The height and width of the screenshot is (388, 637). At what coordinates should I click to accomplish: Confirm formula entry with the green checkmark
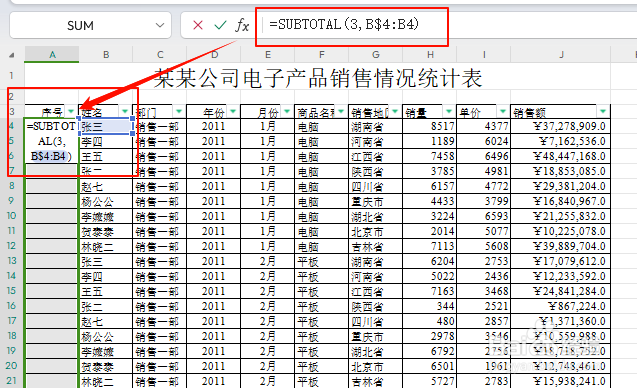click(220, 25)
